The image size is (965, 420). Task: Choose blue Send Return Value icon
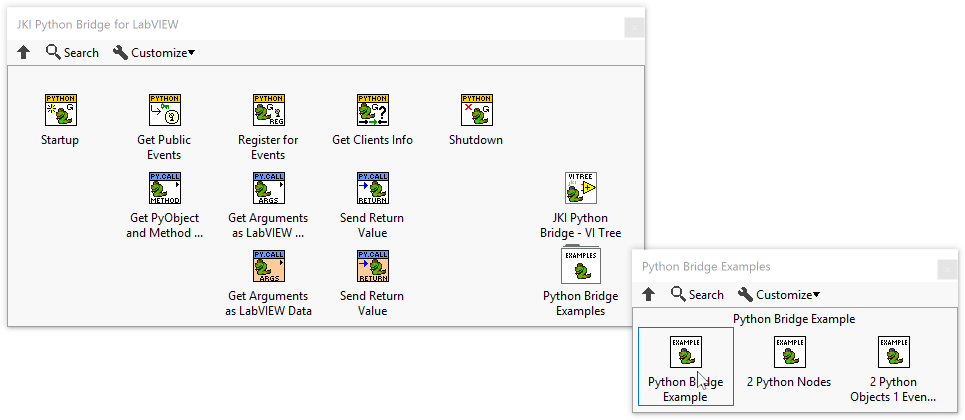click(x=372, y=188)
